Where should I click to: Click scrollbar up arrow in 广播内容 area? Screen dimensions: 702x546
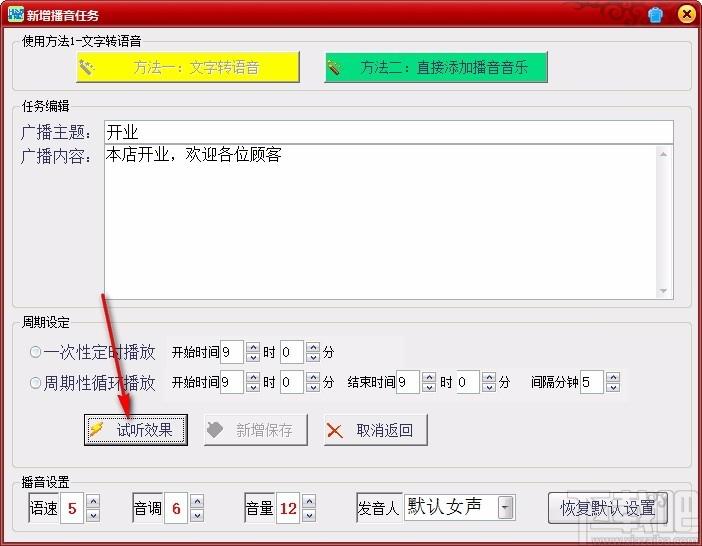[x=663, y=154]
